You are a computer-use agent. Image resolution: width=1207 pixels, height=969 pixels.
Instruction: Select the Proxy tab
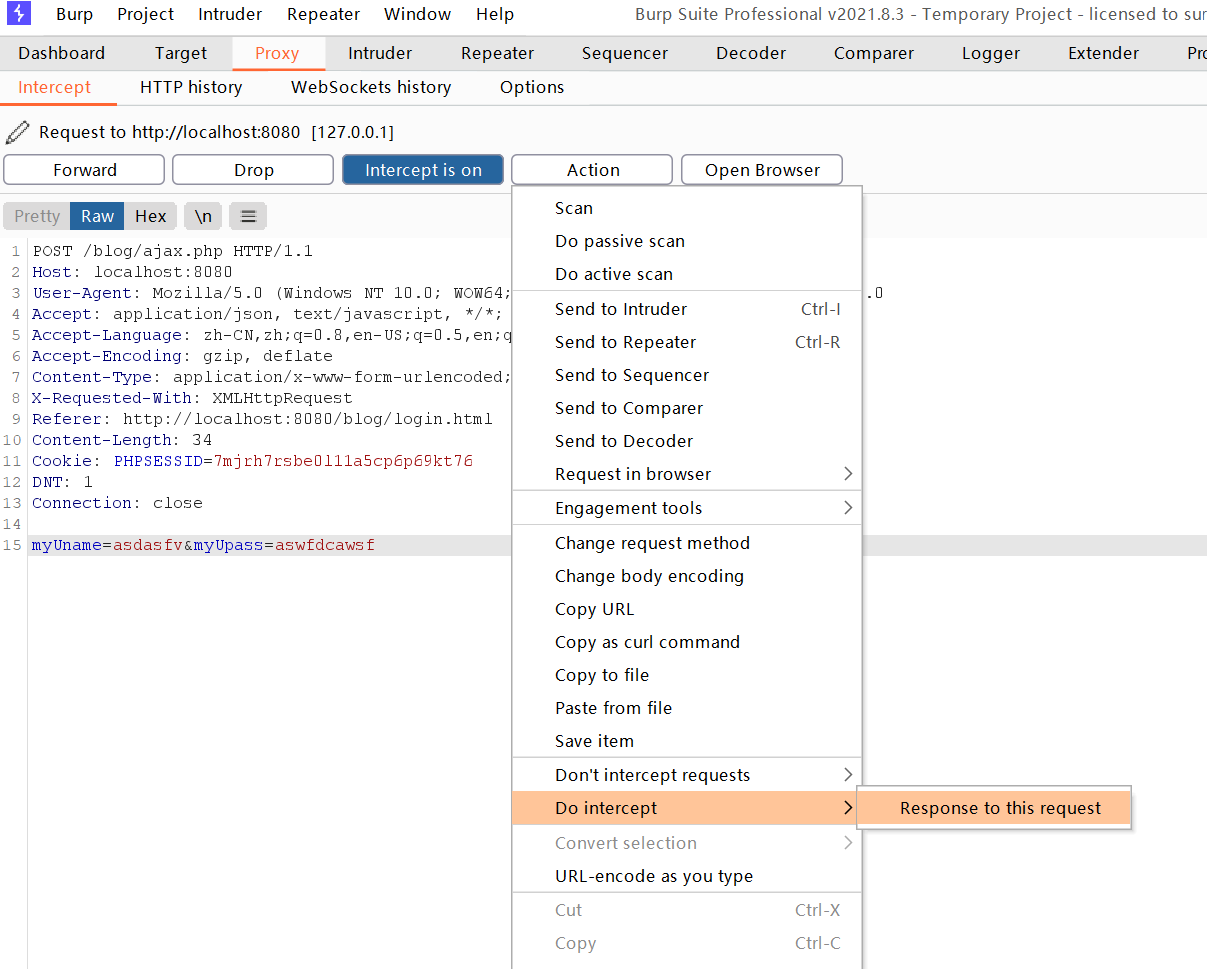pos(277,53)
